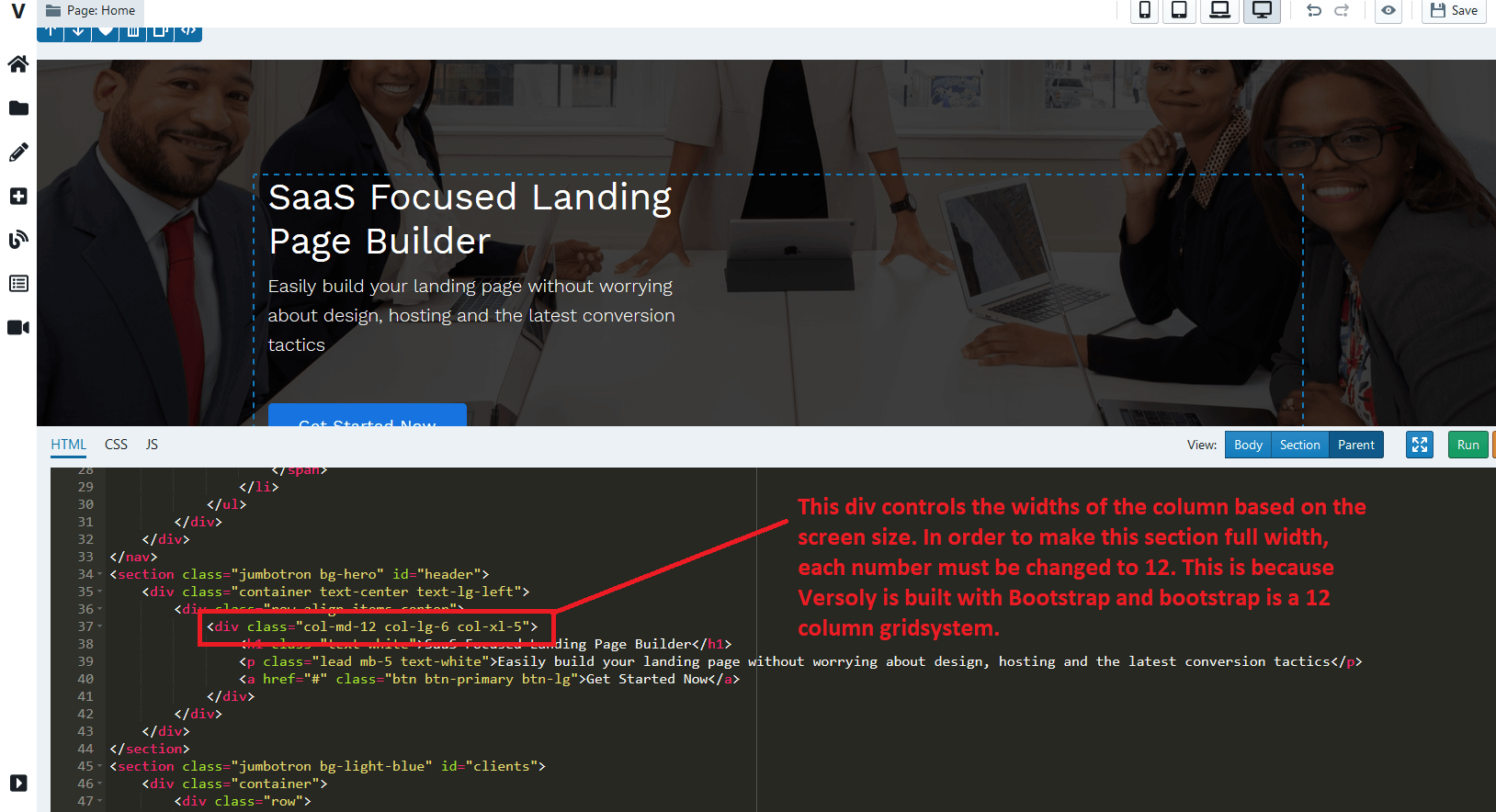Image resolution: width=1496 pixels, height=812 pixels.
Task: Open section code editor icon
Action: (x=188, y=33)
